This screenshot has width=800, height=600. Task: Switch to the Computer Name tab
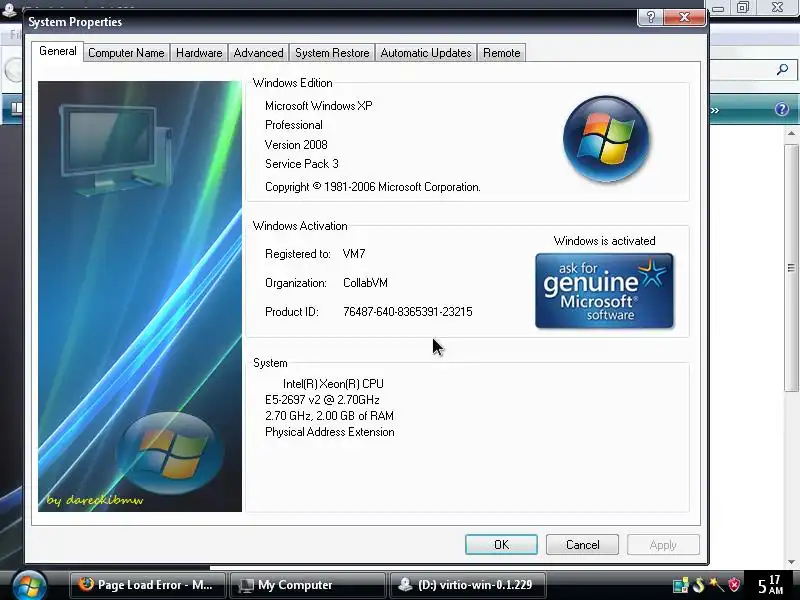click(x=126, y=53)
